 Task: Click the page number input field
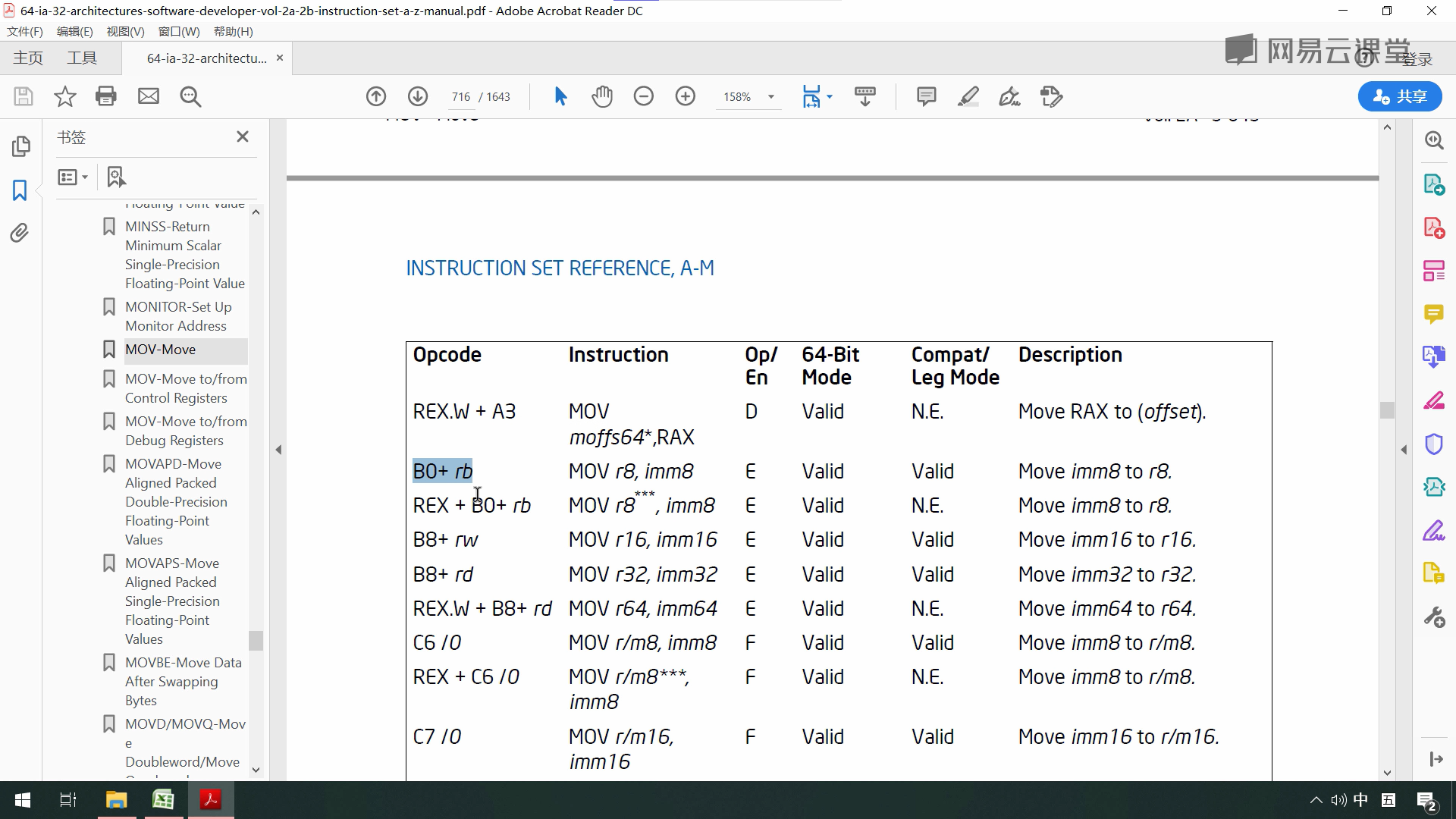click(460, 97)
